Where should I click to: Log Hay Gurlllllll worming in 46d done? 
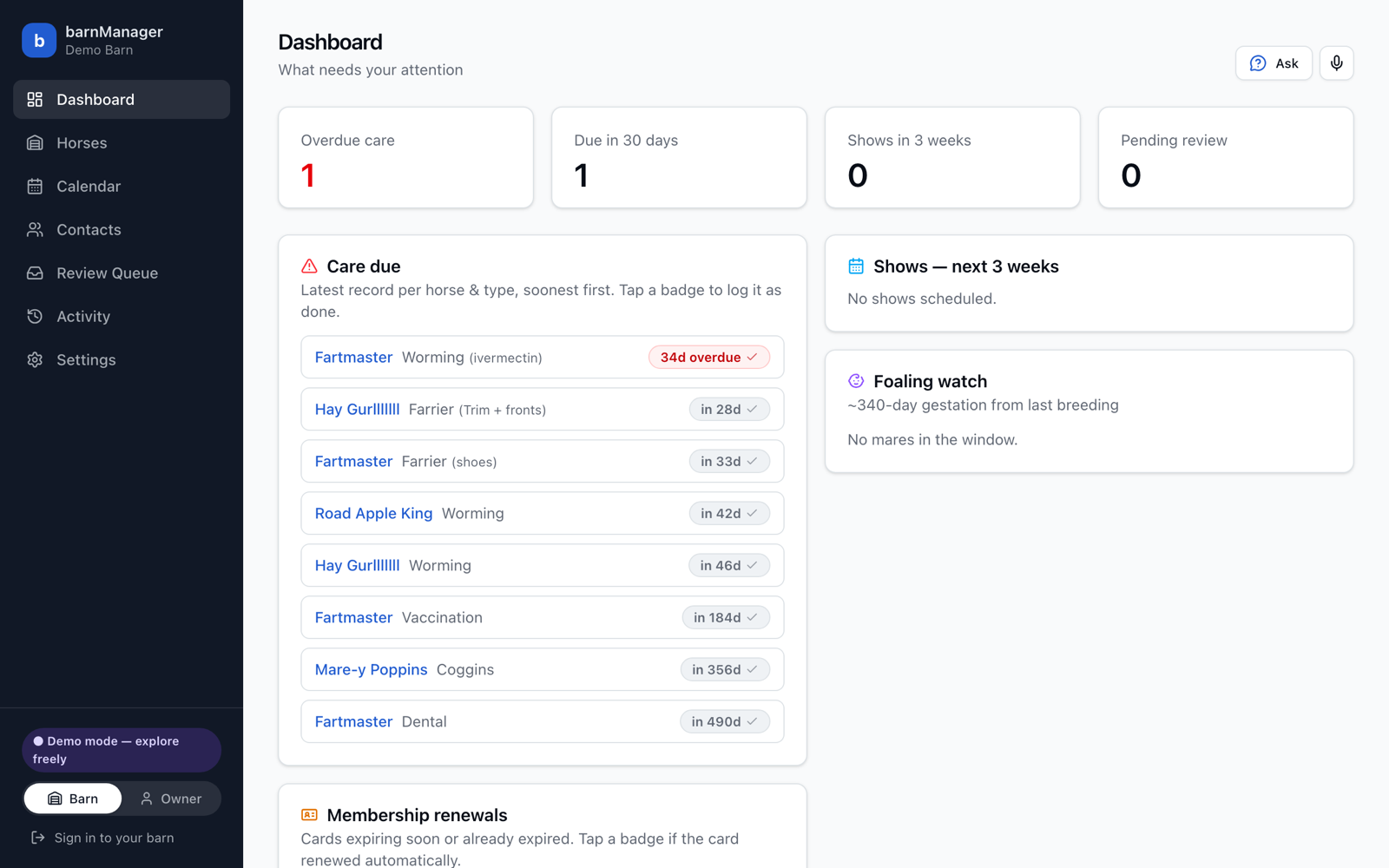[729, 566]
